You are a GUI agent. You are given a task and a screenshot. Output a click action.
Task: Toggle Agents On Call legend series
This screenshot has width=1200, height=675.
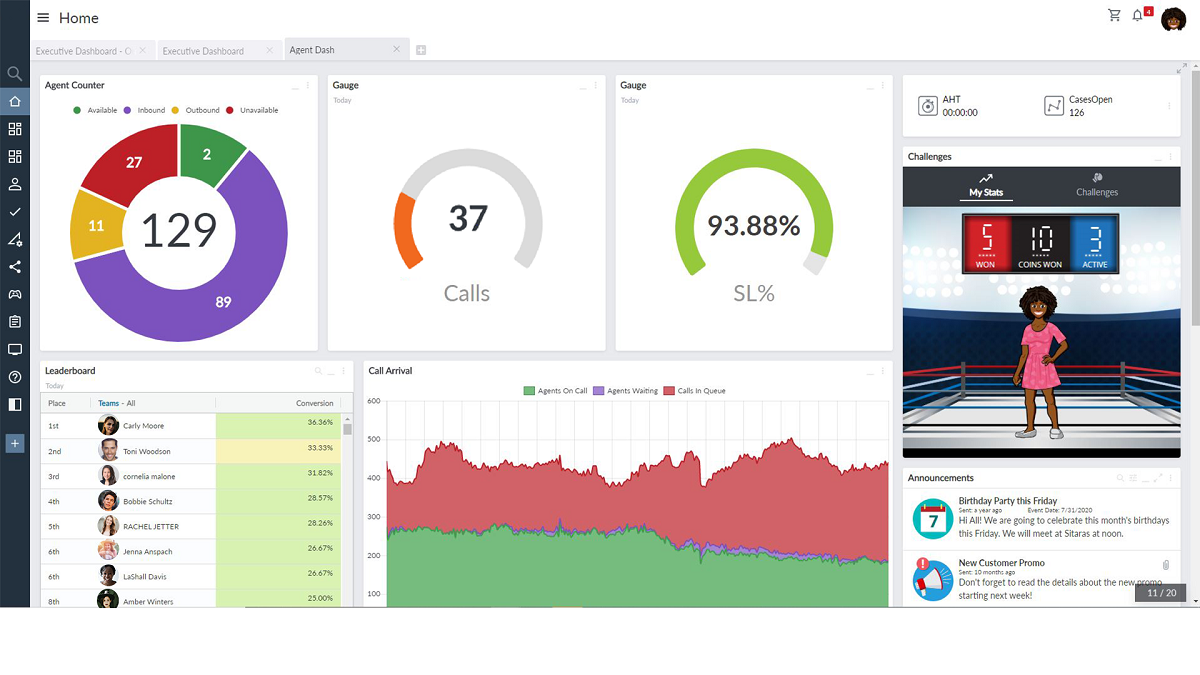555,391
